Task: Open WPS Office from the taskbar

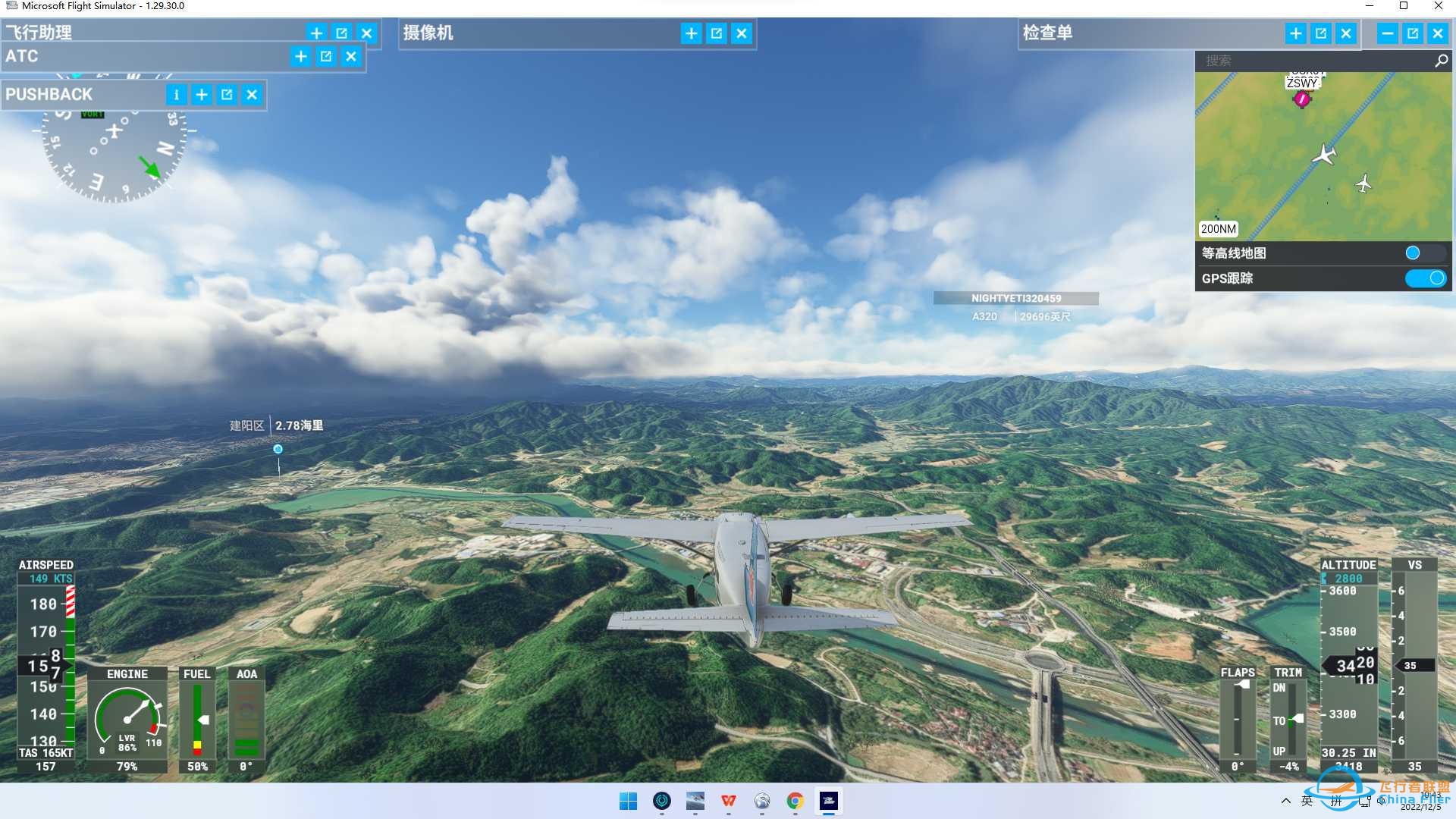Action: click(x=729, y=801)
